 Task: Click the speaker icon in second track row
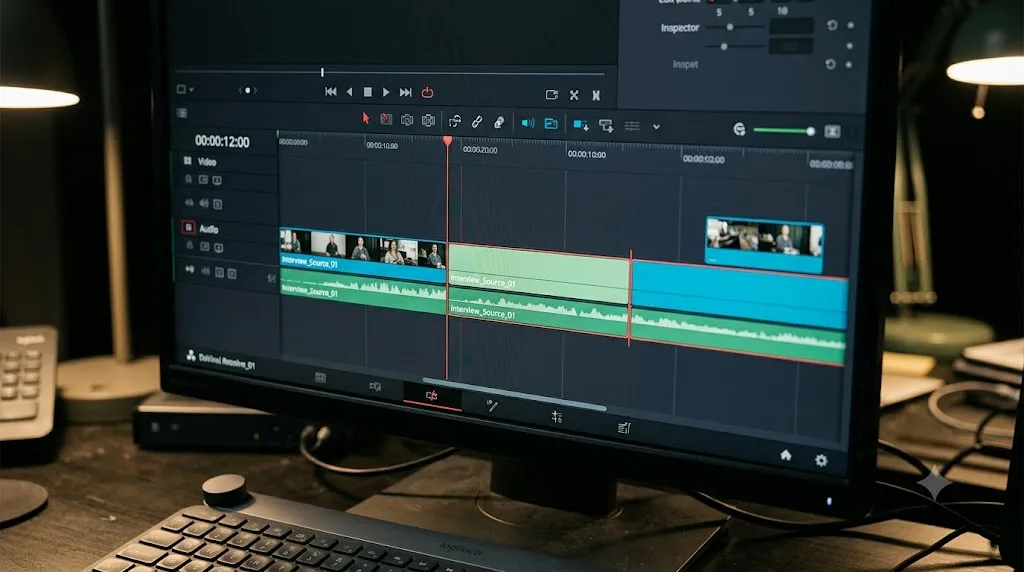point(204,204)
